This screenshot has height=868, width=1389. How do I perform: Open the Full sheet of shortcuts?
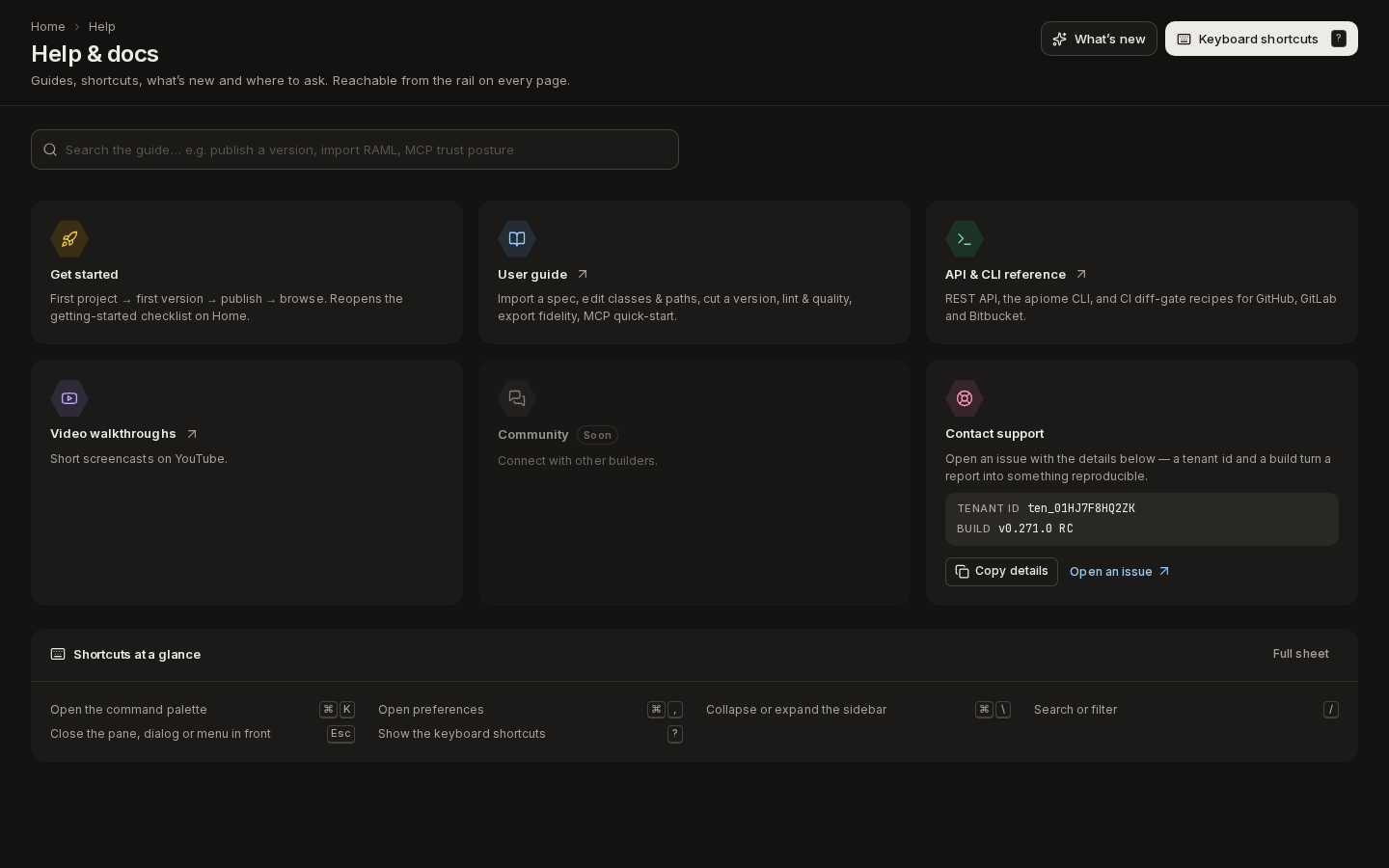tap(1300, 654)
